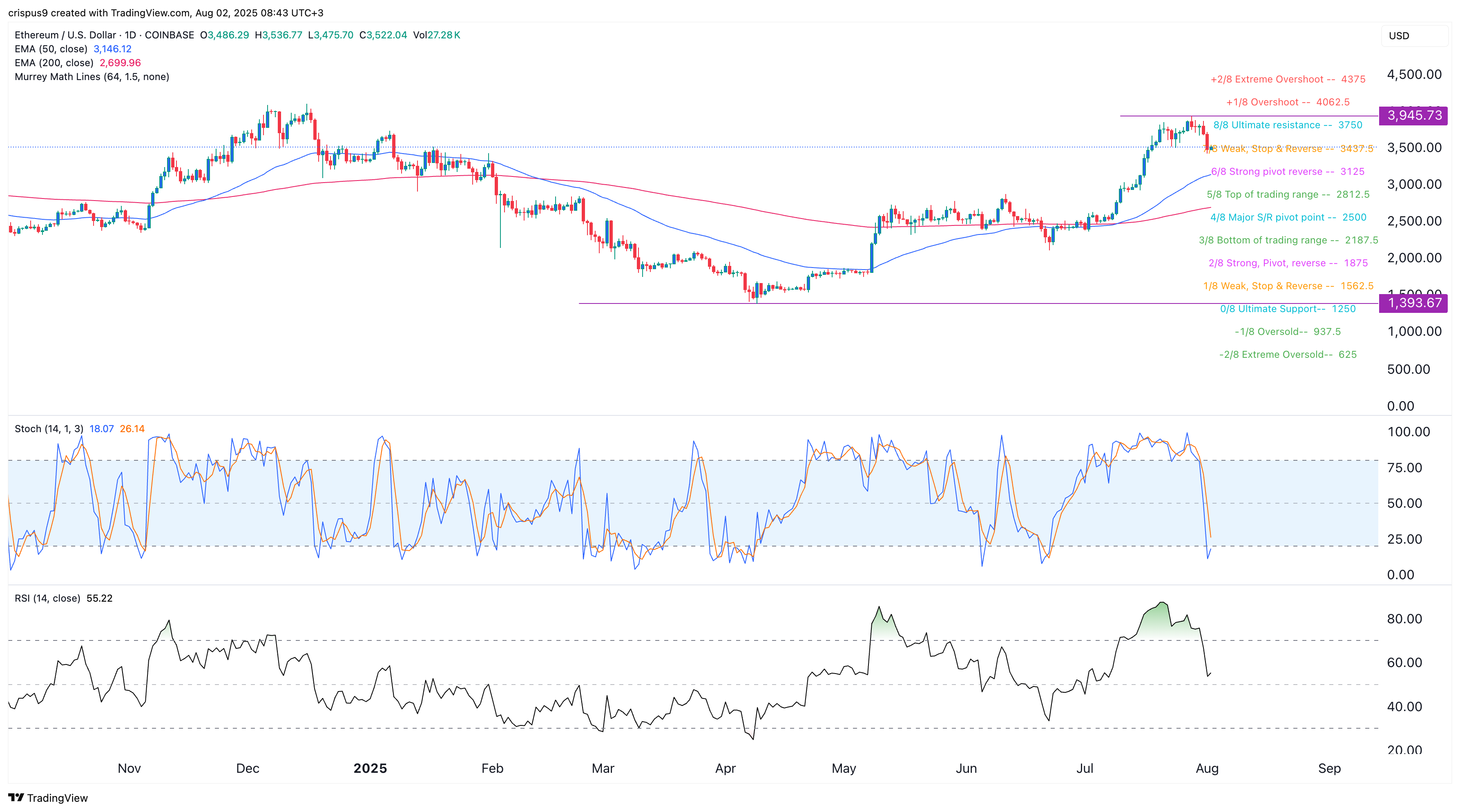Click the 2025 year axis label
Viewport: 1460px width, 812px height.
(371, 768)
